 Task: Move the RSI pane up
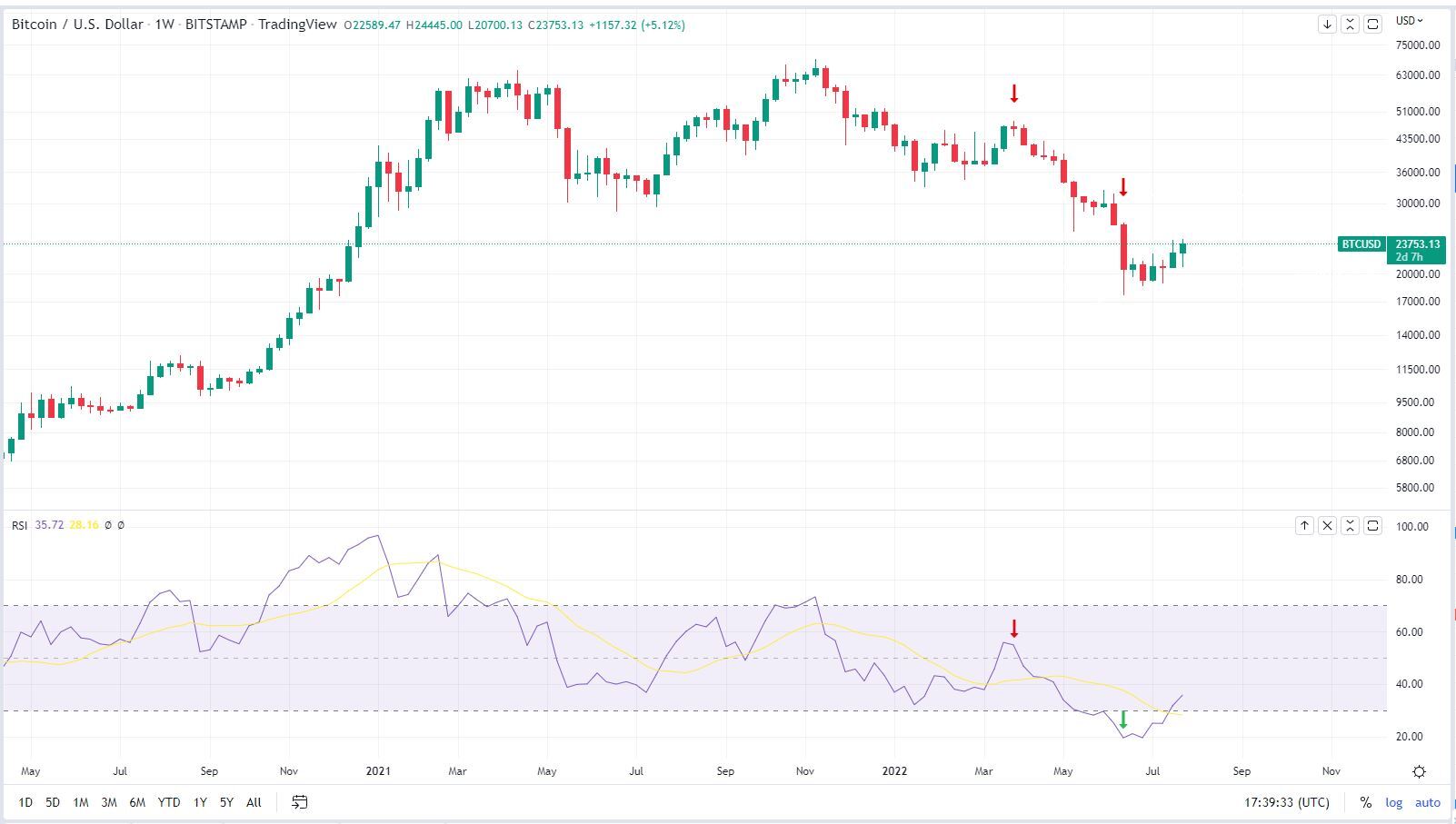(1304, 525)
